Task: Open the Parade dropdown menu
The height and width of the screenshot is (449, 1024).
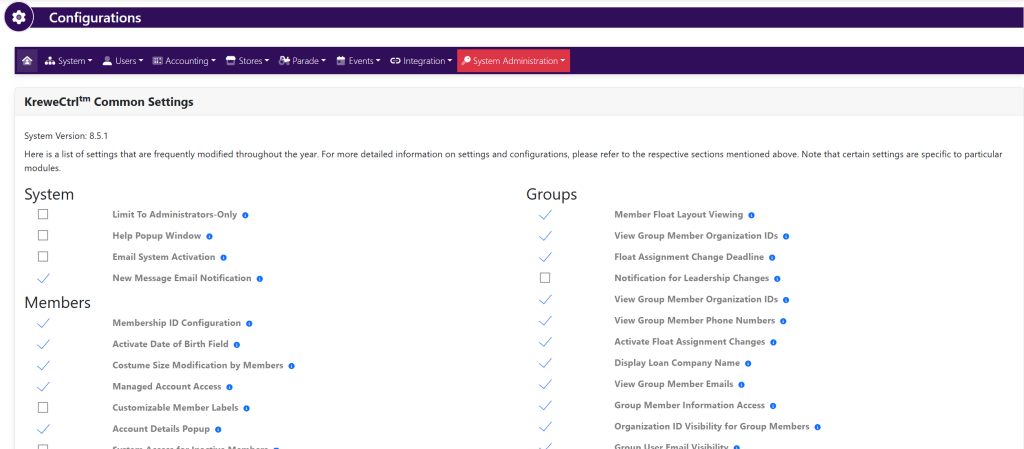Action: [302, 61]
